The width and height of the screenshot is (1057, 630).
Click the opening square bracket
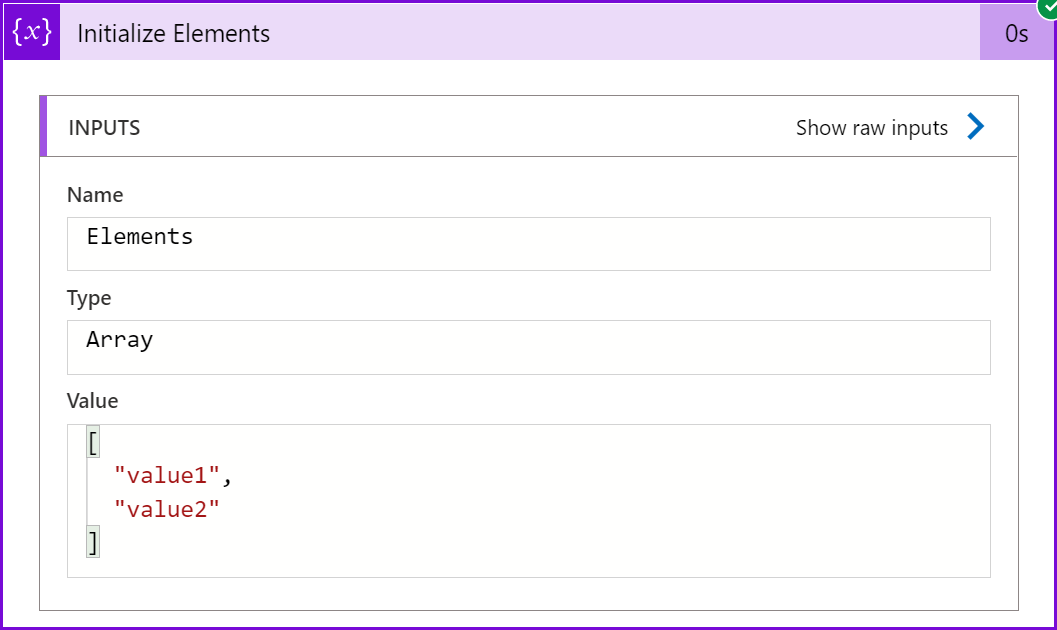point(93,441)
